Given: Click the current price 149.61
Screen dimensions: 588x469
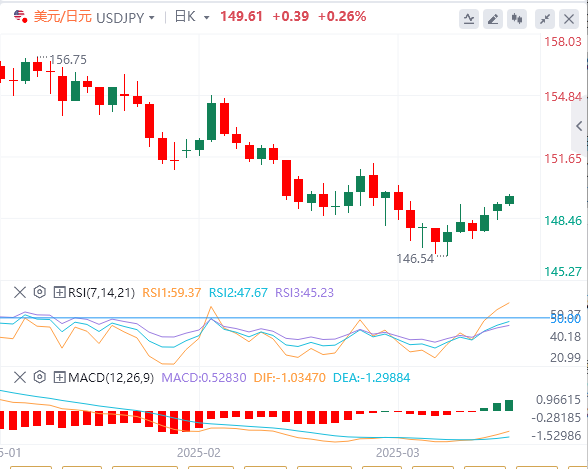Looking at the screenshot, I should 242,16.
